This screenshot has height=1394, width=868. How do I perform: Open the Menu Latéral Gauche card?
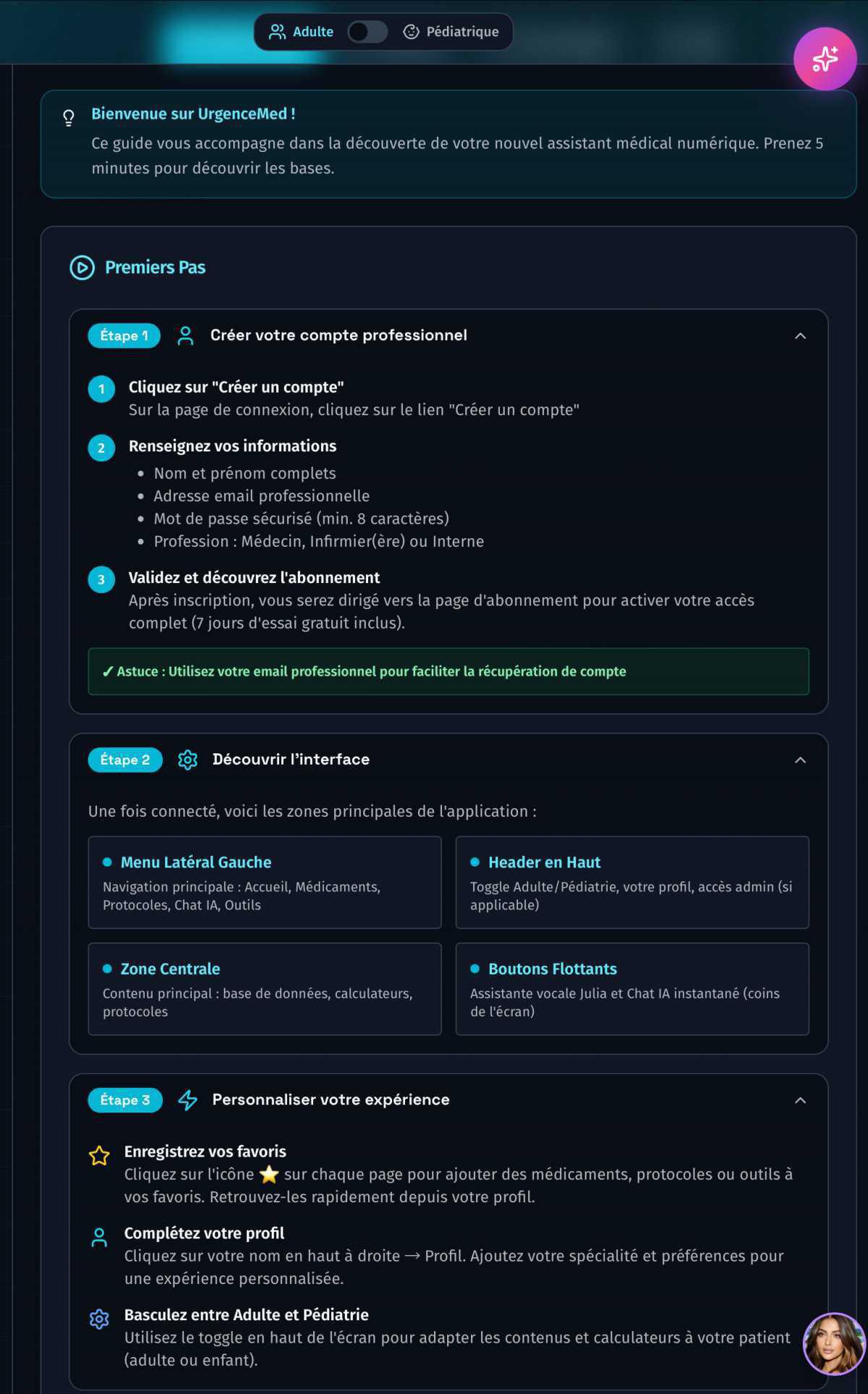[264, 883]
